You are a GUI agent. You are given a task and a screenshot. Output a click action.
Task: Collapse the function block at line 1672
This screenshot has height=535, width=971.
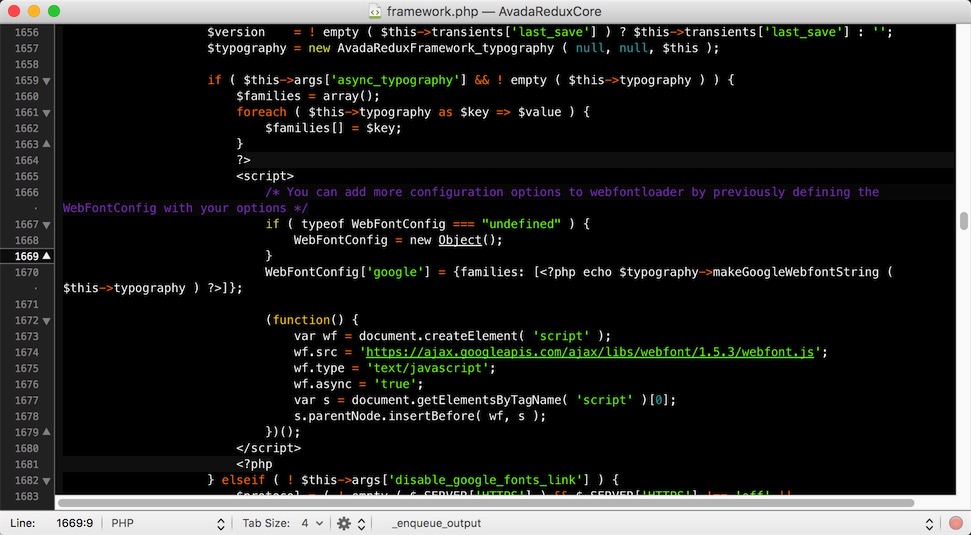[47, 320]
